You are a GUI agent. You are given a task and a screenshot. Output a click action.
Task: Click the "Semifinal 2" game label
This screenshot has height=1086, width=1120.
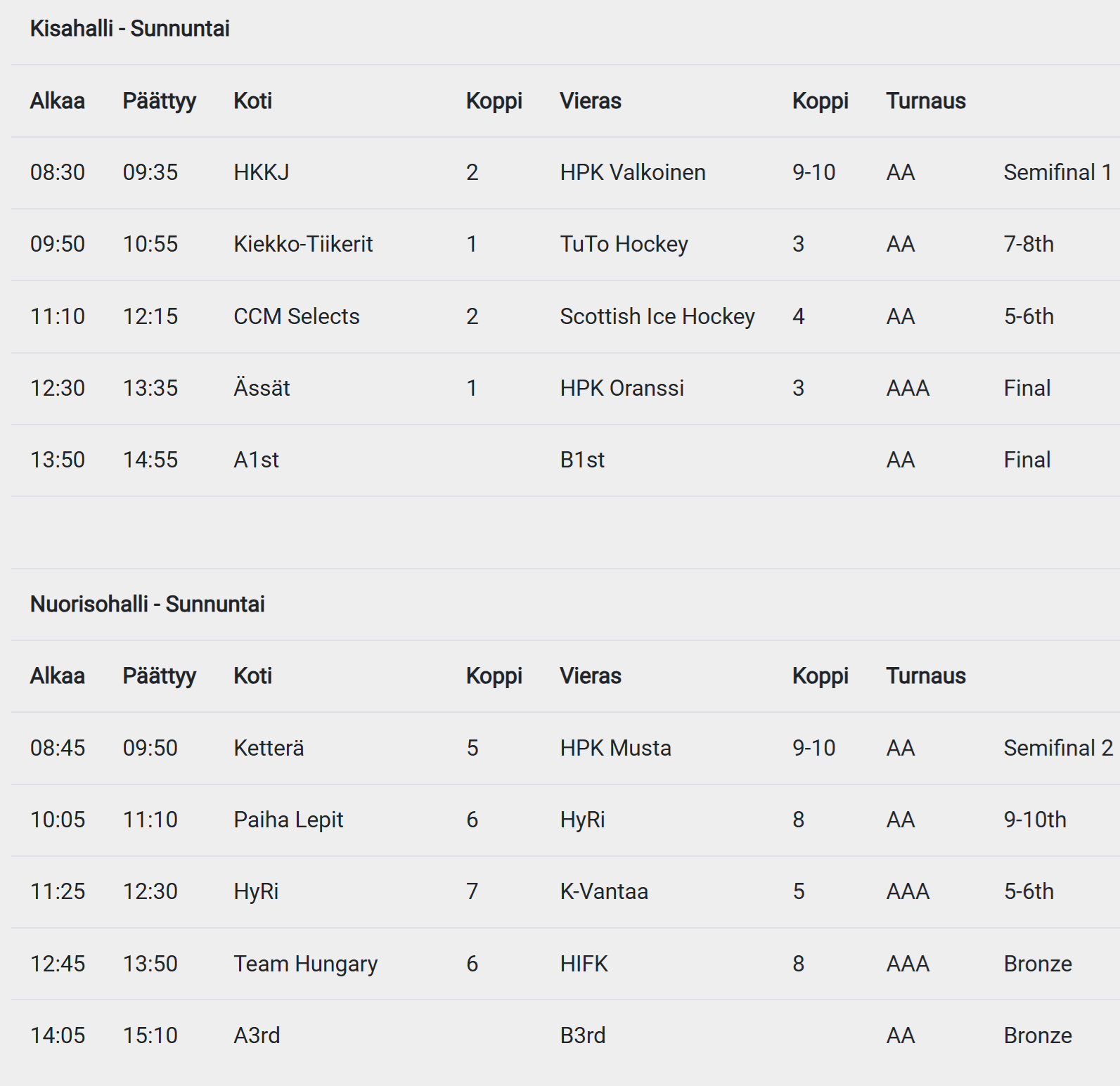tap(1057, 749)
